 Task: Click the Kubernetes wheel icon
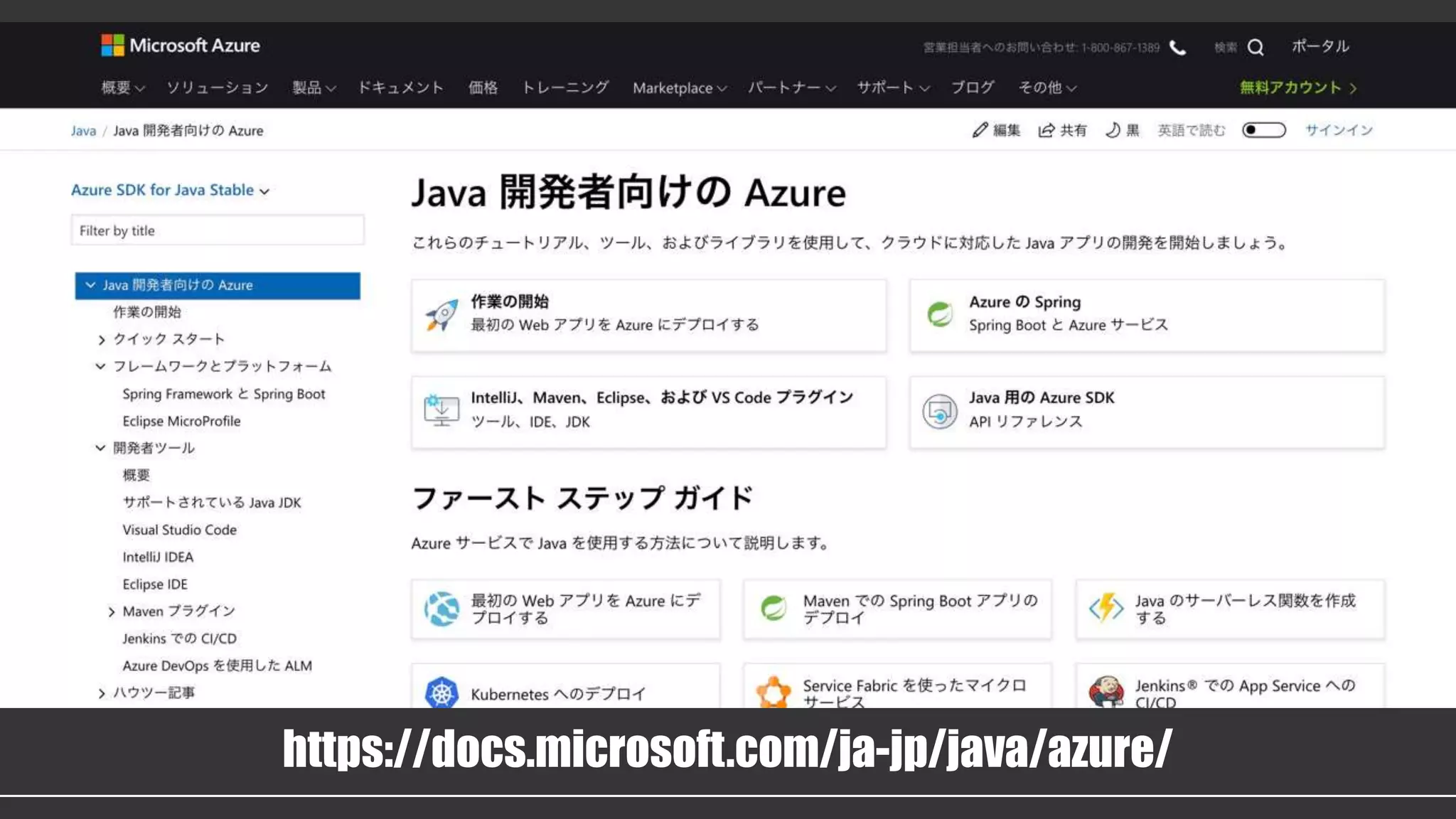[x=441, y=692]
